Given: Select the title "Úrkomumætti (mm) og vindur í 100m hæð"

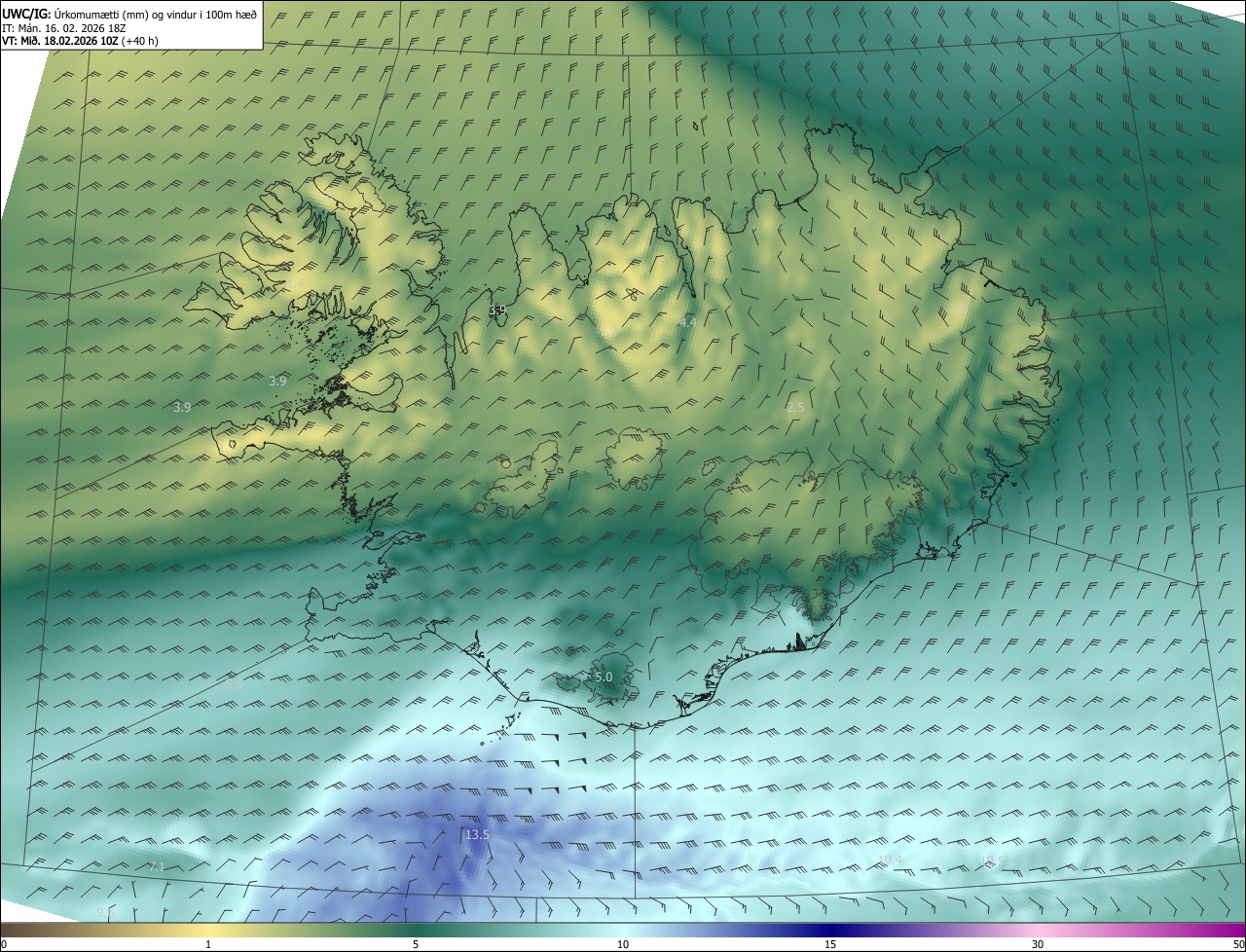Looking at the screenshot, I should 155,14.
